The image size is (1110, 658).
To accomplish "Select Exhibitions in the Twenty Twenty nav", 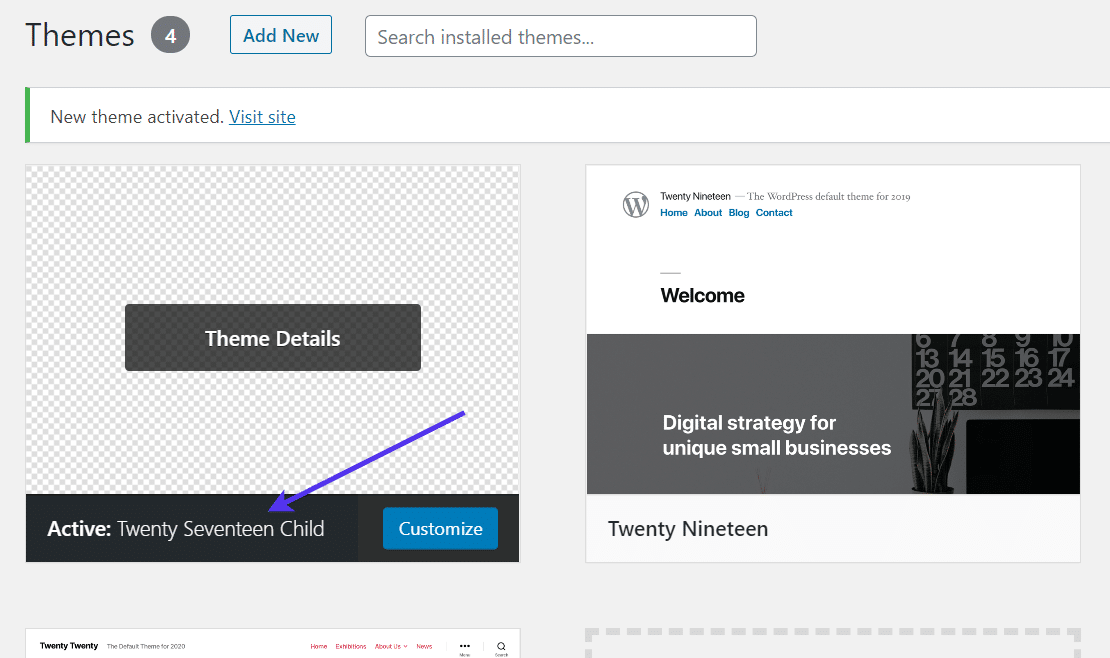I will 352,646.
